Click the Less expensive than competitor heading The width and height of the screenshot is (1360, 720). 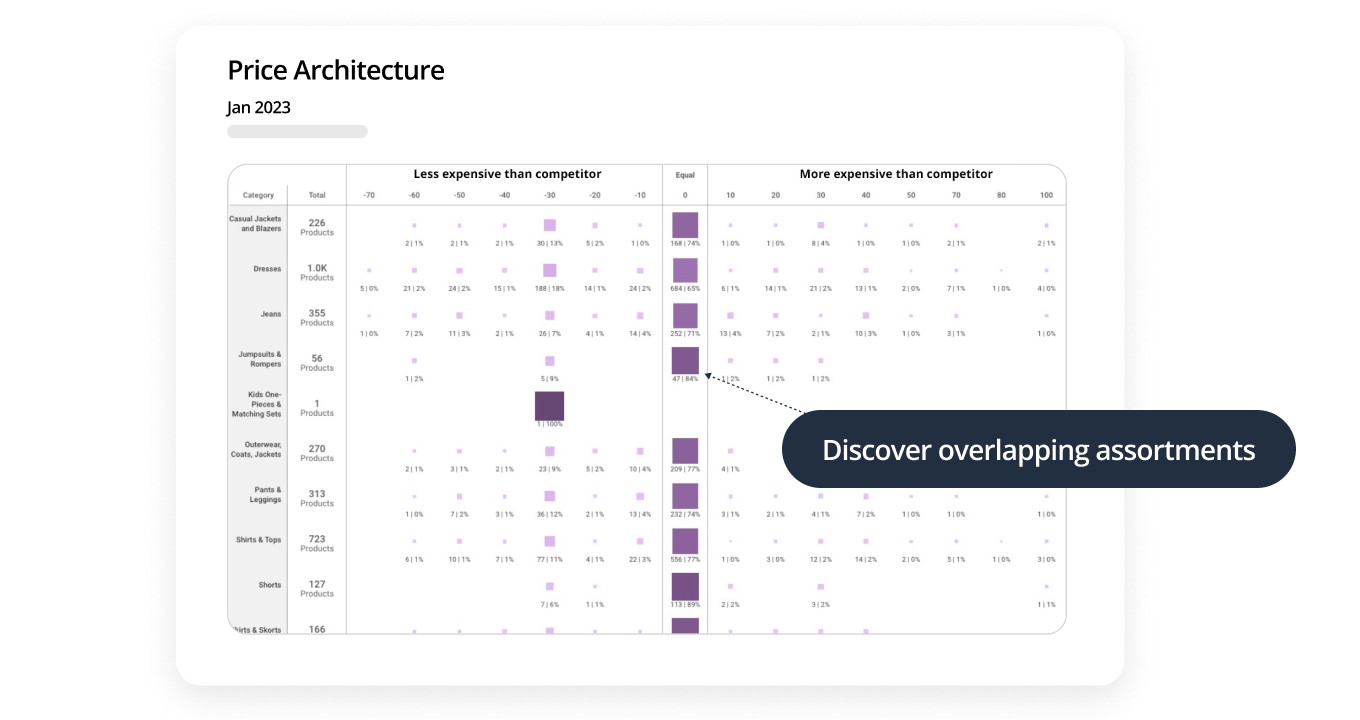click(x=507, y=174)
